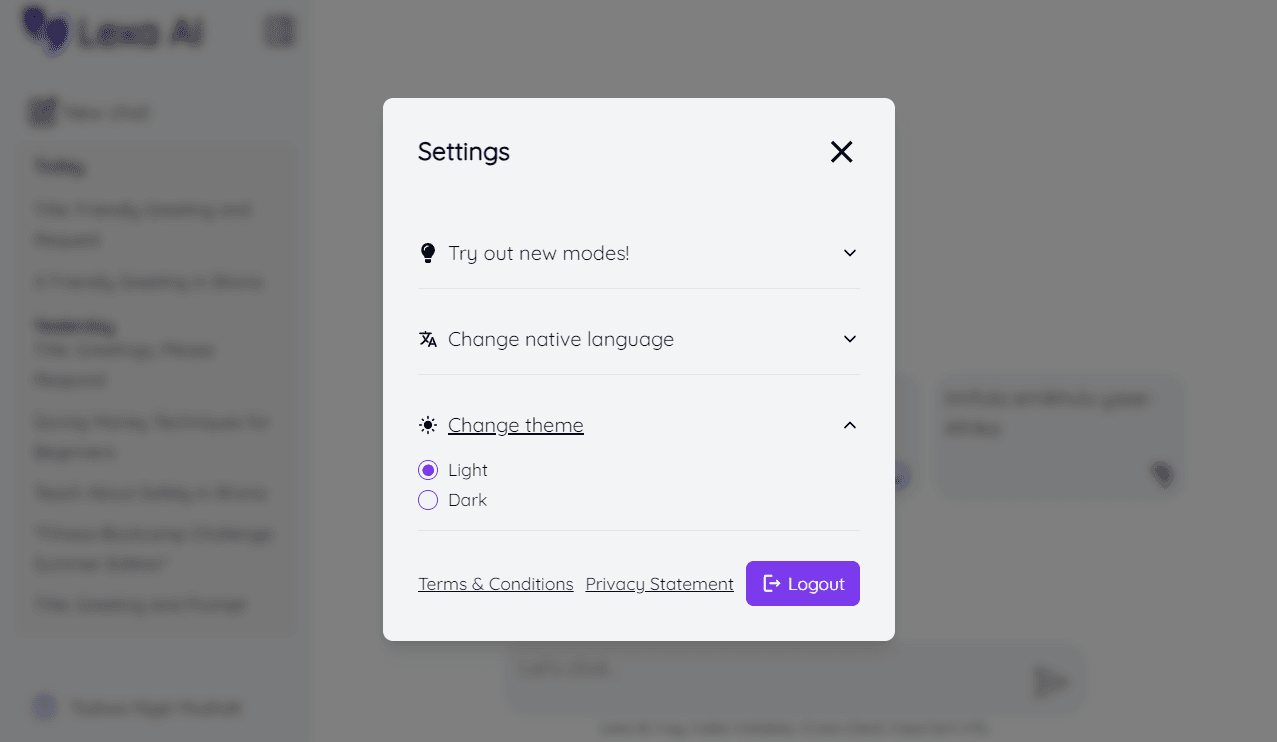Click the lightbulb icon beside new modes
Screen dimensions: 1277x742
tap(428, 253)
